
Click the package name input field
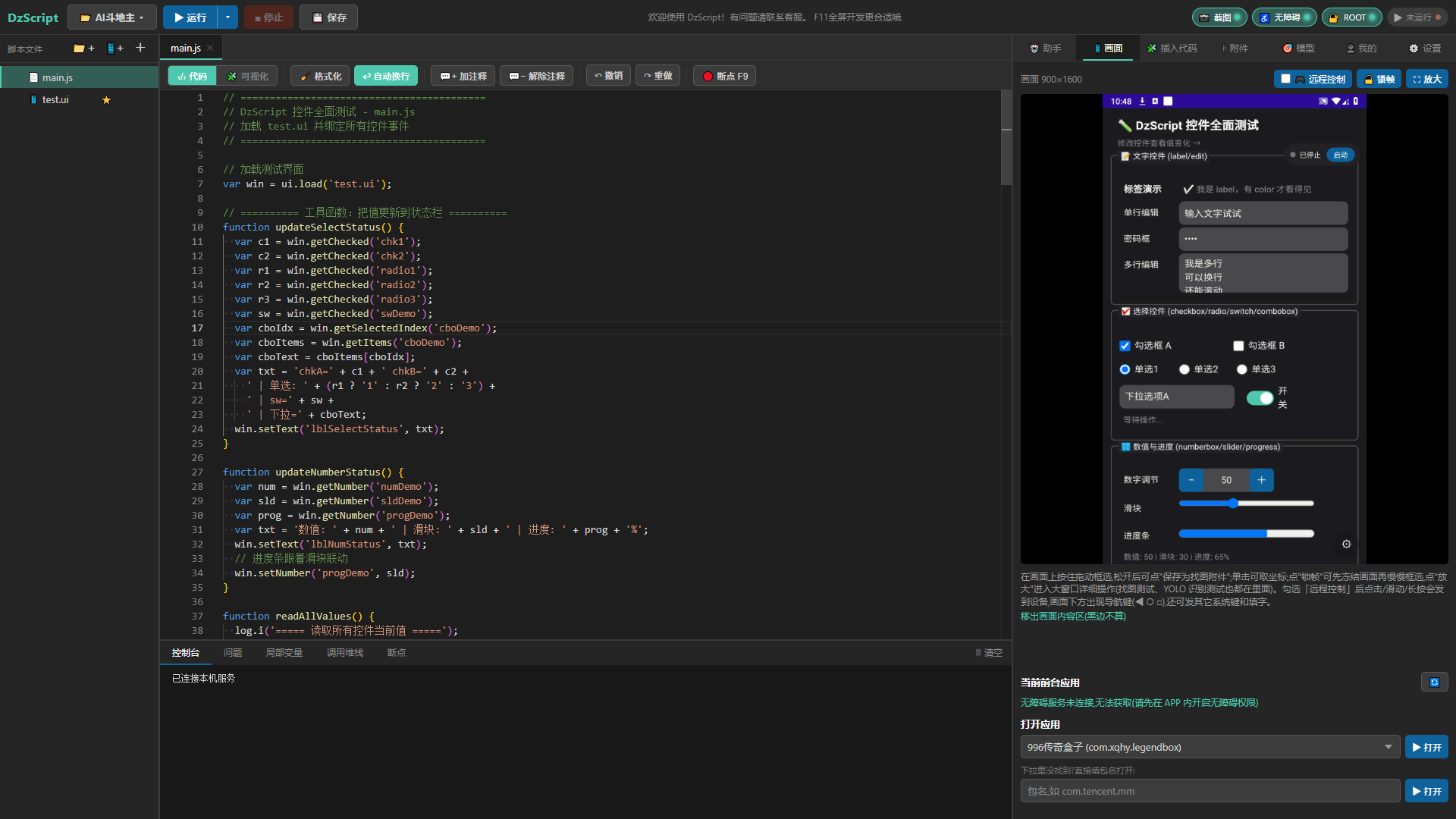click(x=1210, y=791)
